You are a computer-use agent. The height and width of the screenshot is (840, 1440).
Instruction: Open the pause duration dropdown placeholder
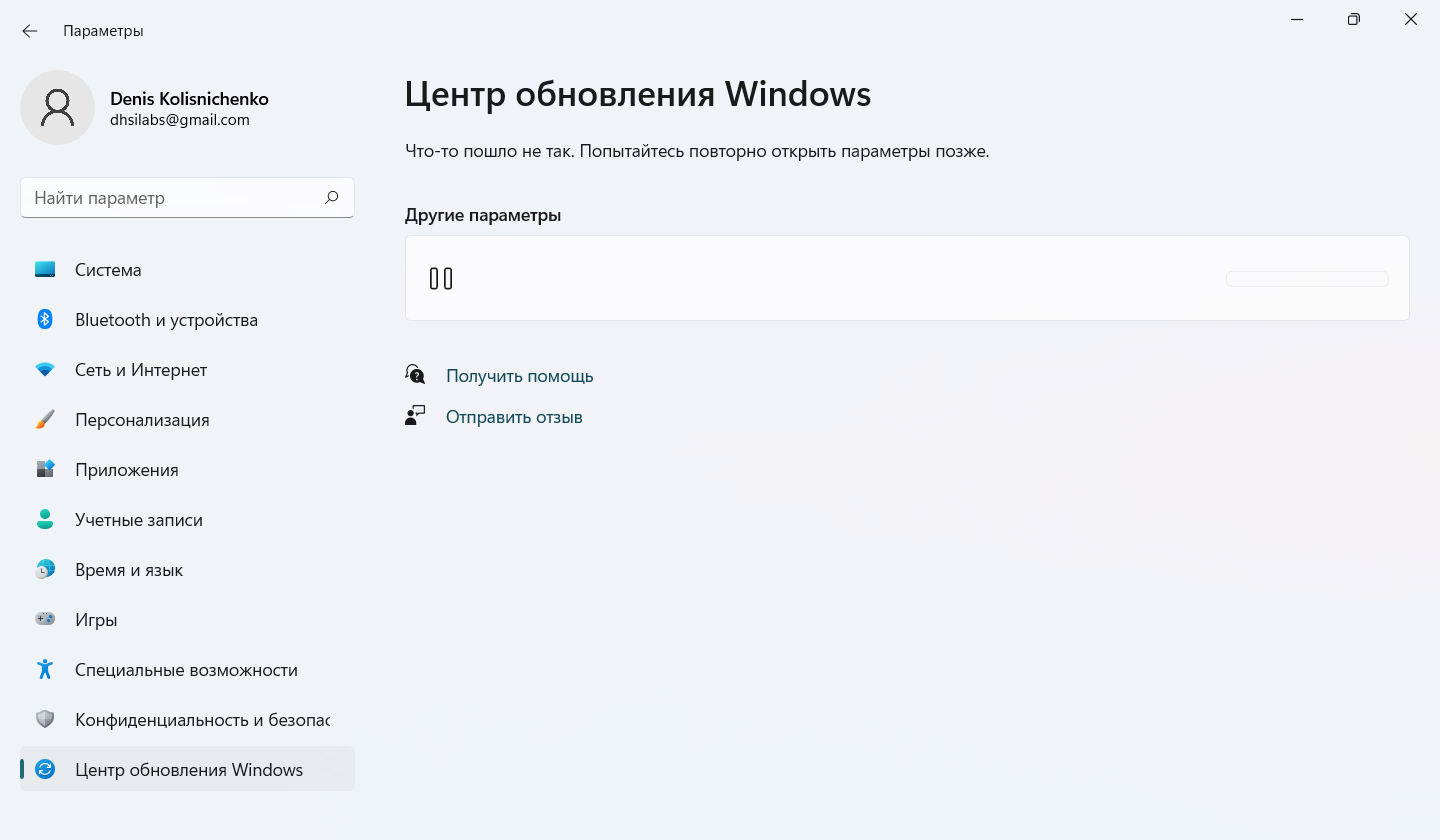pos(1306,279)
